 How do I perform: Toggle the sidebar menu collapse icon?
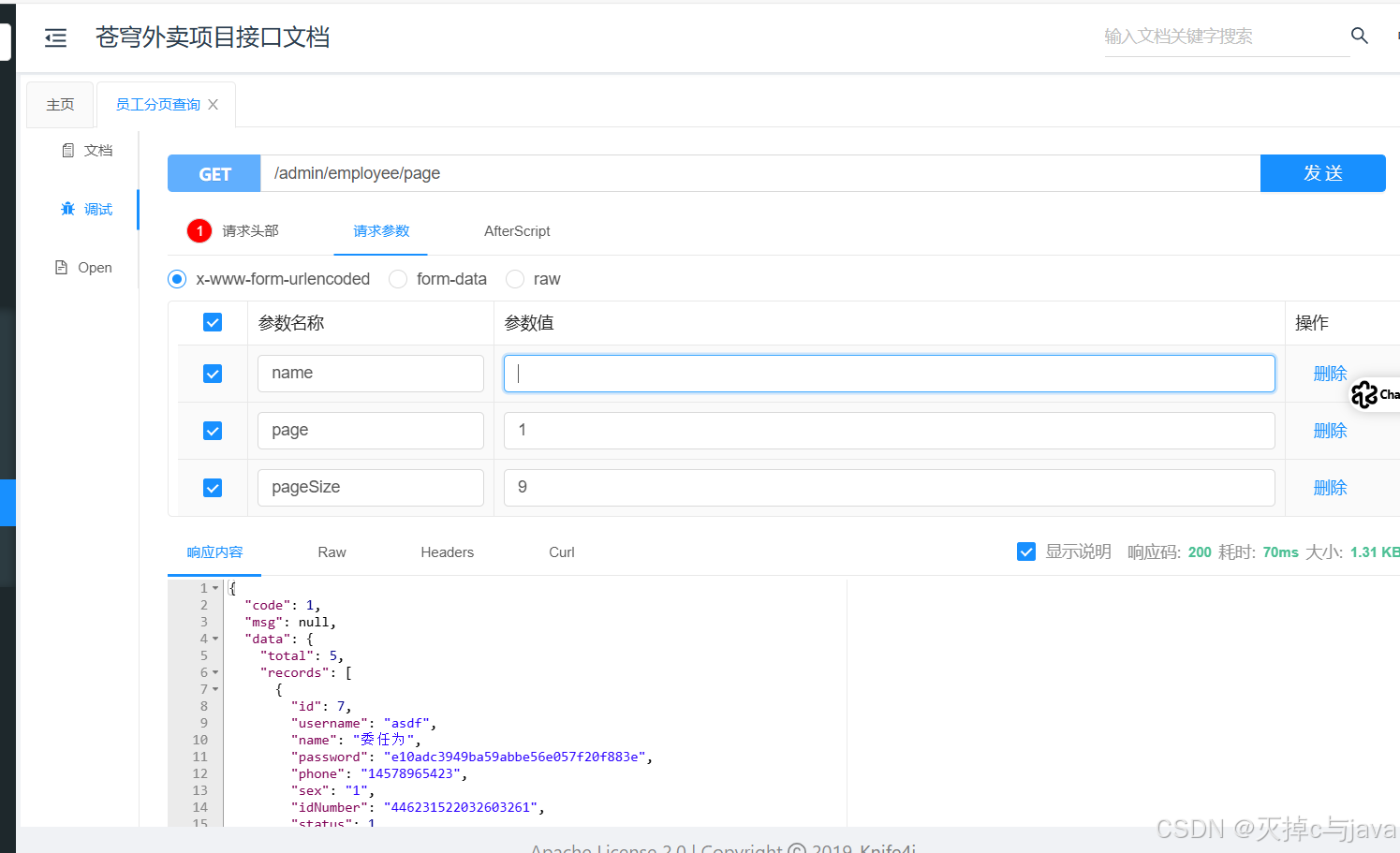(x=56, y=37)
